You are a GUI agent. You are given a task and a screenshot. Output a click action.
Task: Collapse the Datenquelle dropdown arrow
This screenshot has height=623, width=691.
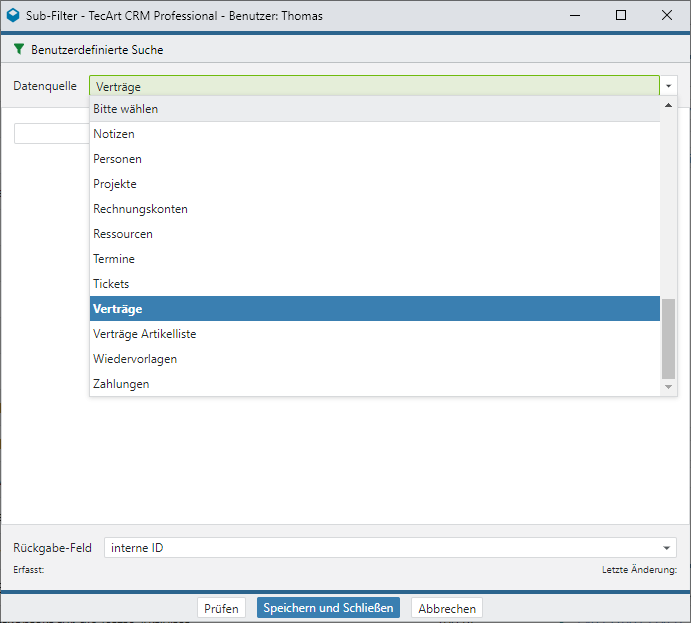point(669,86)
